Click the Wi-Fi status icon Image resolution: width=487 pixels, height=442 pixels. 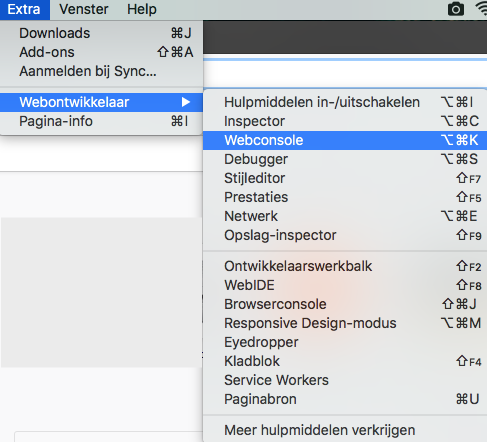482,9
